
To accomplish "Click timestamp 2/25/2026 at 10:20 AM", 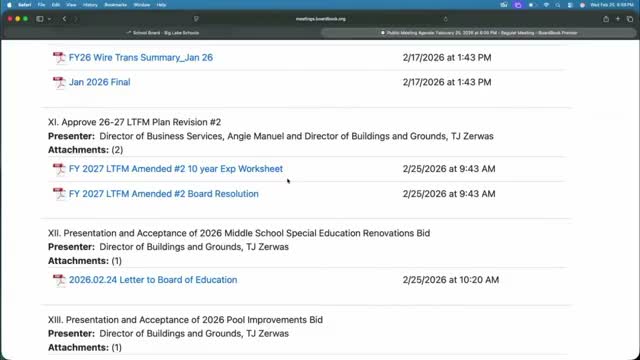I will tap(451, 280).
